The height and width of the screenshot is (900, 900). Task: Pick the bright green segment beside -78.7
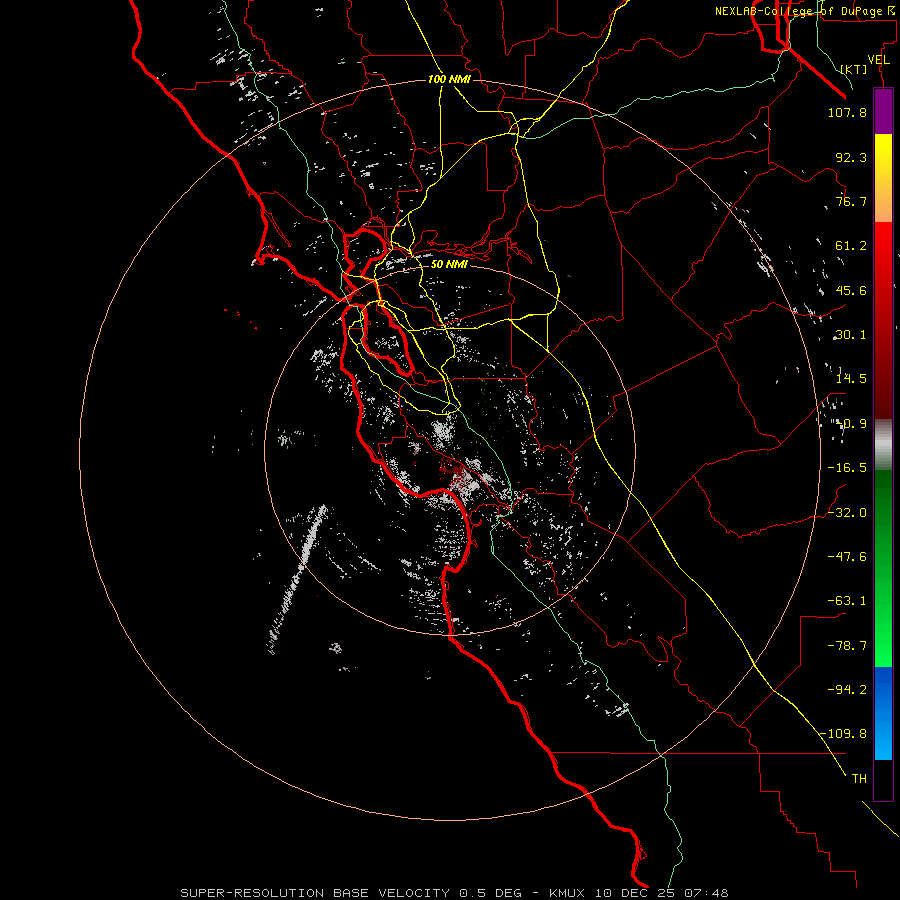tap(883, 646)
